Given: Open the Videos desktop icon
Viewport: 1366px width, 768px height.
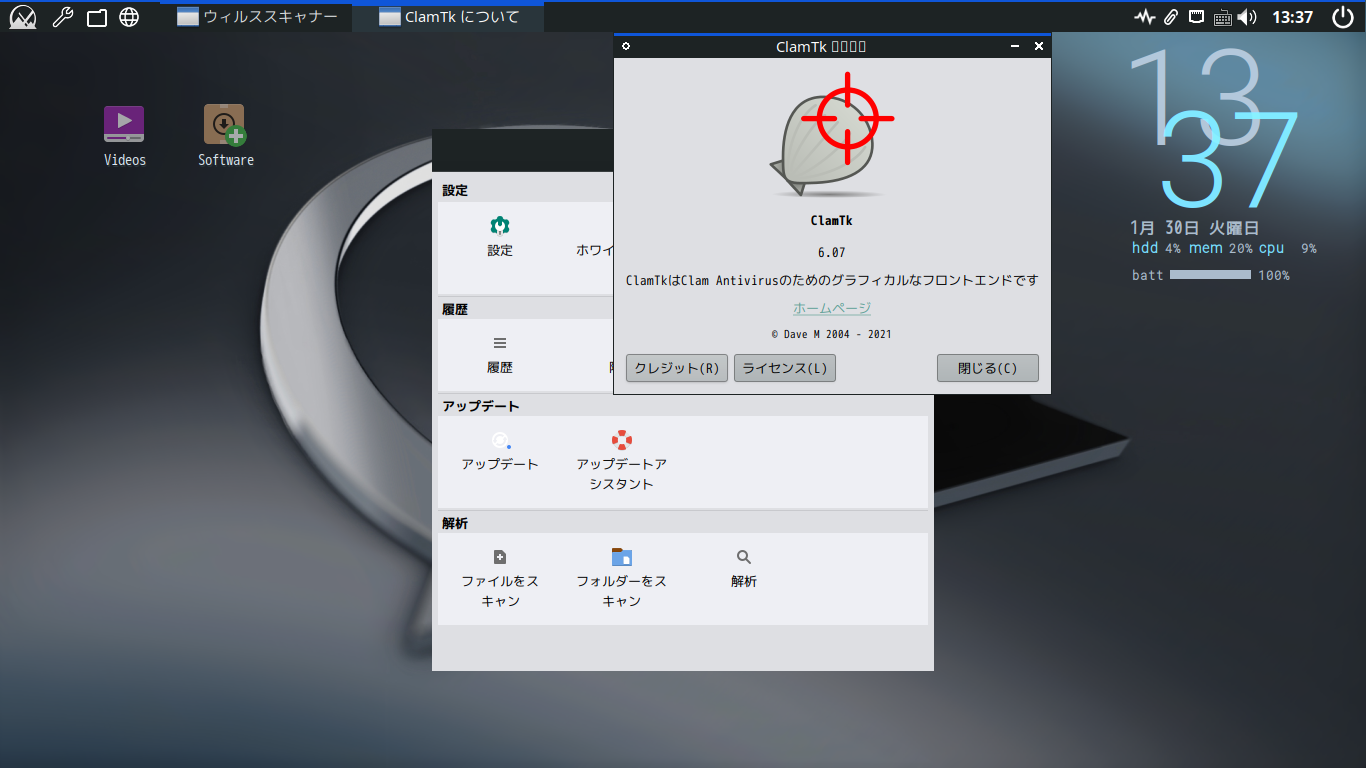Looking at the screenshot, I should 124,124.
